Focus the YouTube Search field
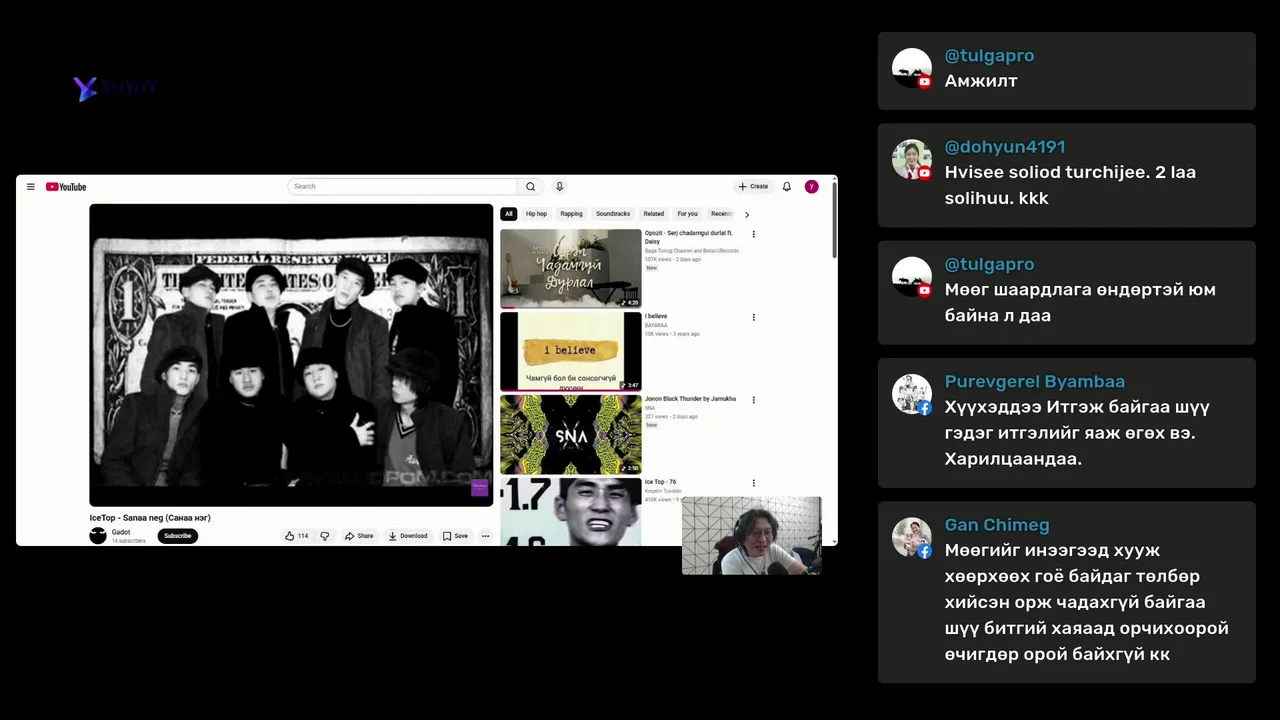The image size is (1280, 720). pyautogui.click(x=402, y=187)
